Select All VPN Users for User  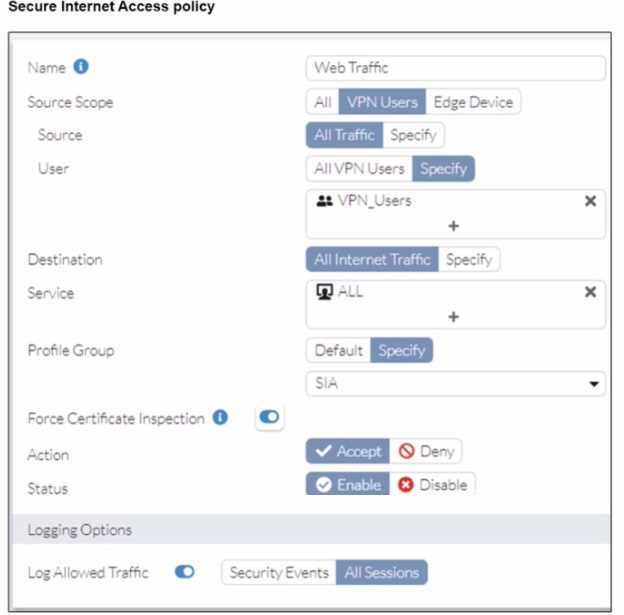359,168
